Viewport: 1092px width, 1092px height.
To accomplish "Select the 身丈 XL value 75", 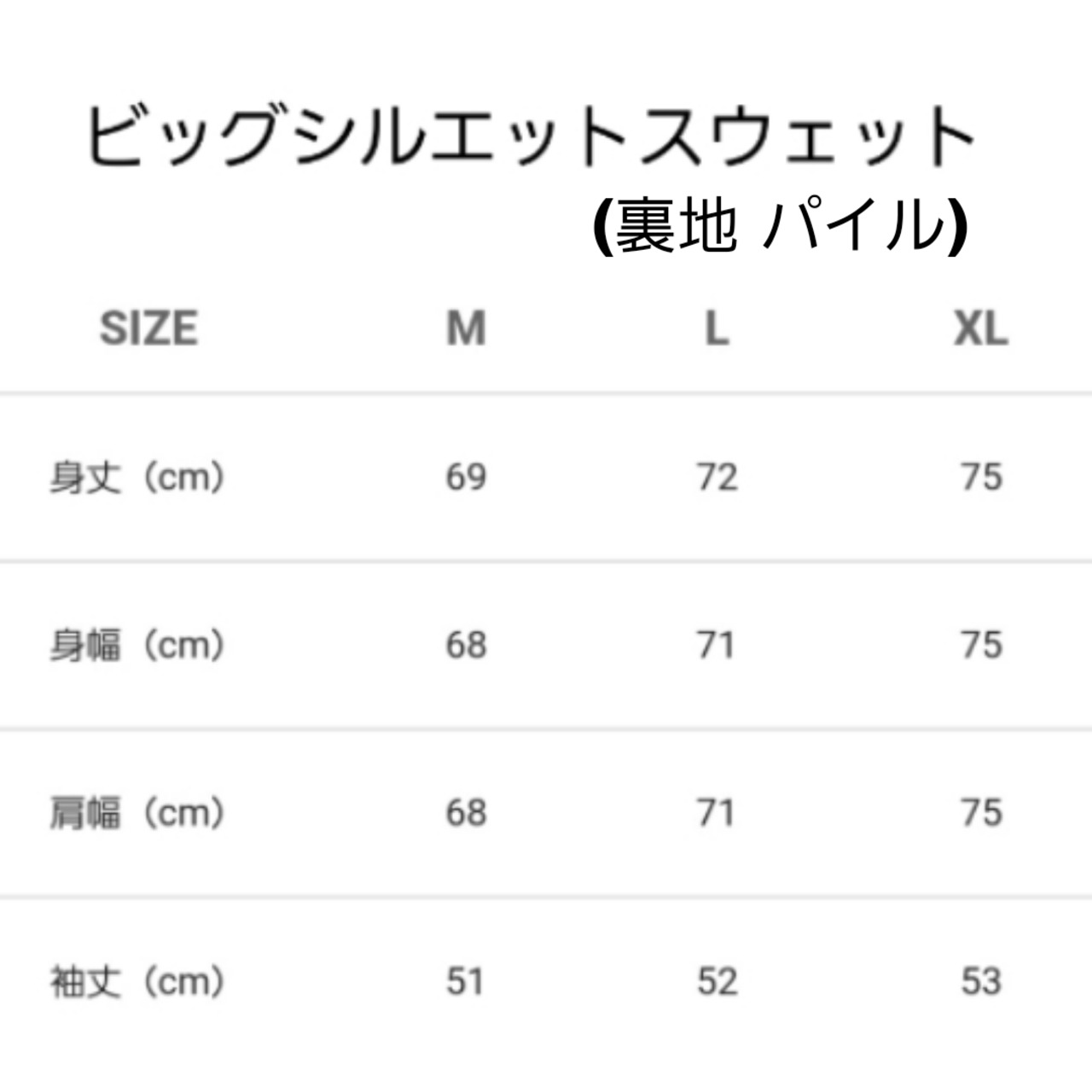I will coord(981,477).
